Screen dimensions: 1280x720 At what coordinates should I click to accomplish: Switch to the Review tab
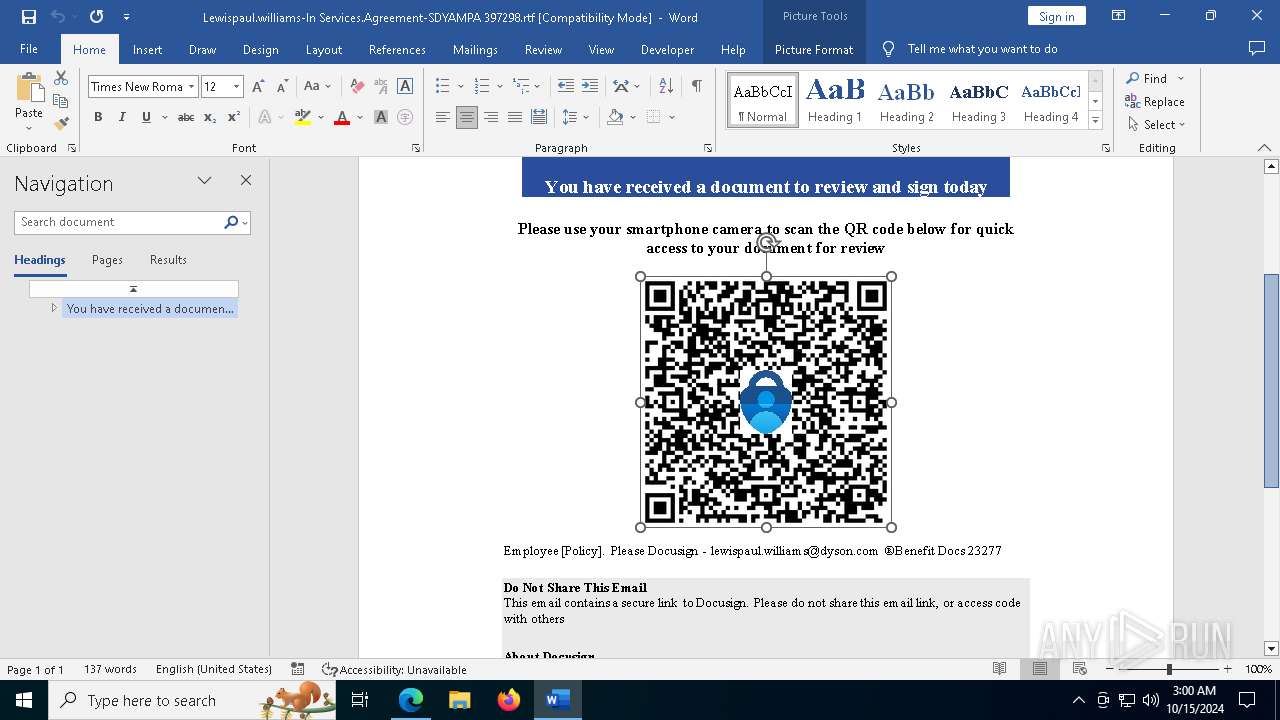[x=543, y=49]
